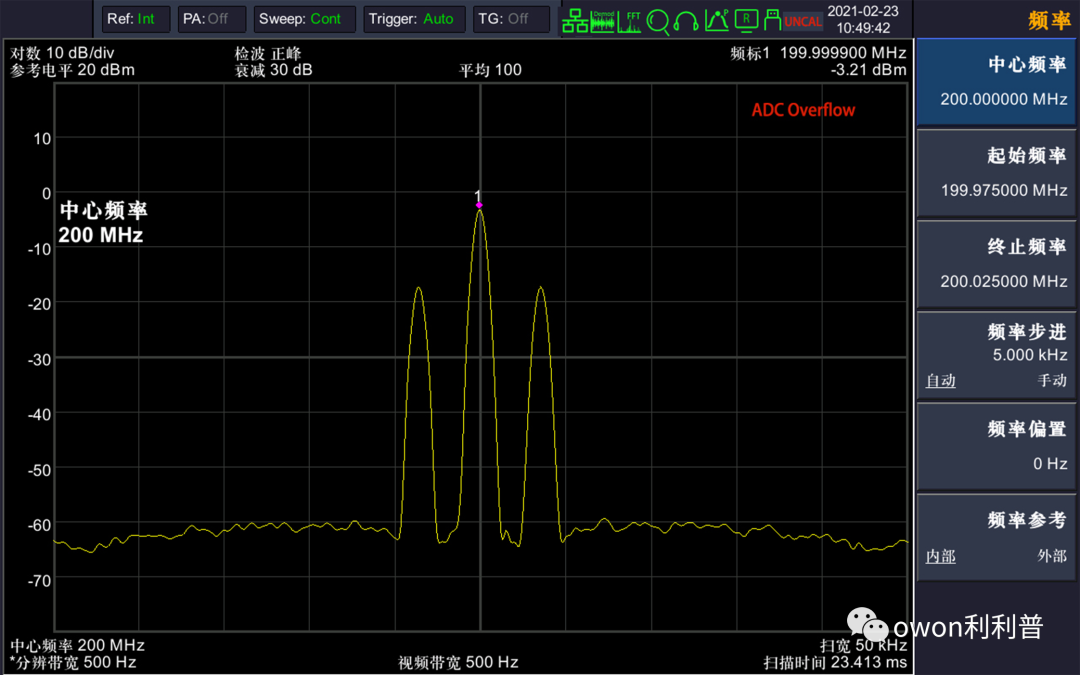Click the peak marker curve icon

pyautogui.click(x=716, y=21)
